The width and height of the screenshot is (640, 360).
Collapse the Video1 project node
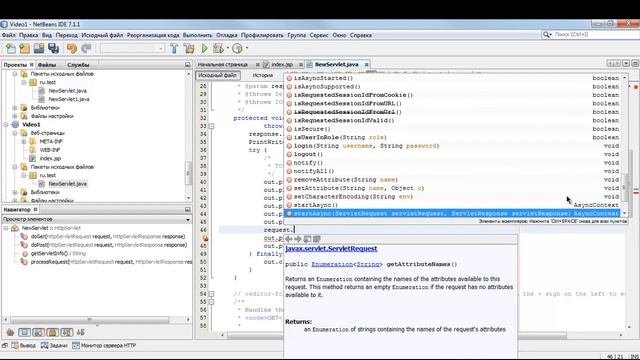click(6, 124)
